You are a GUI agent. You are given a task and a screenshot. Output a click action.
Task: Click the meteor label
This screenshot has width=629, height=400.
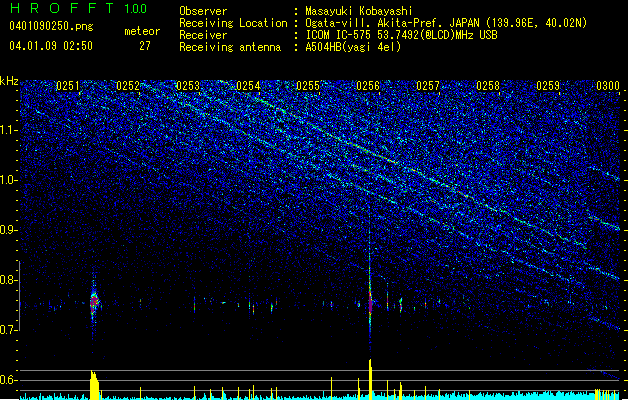(x=142, y=31)
